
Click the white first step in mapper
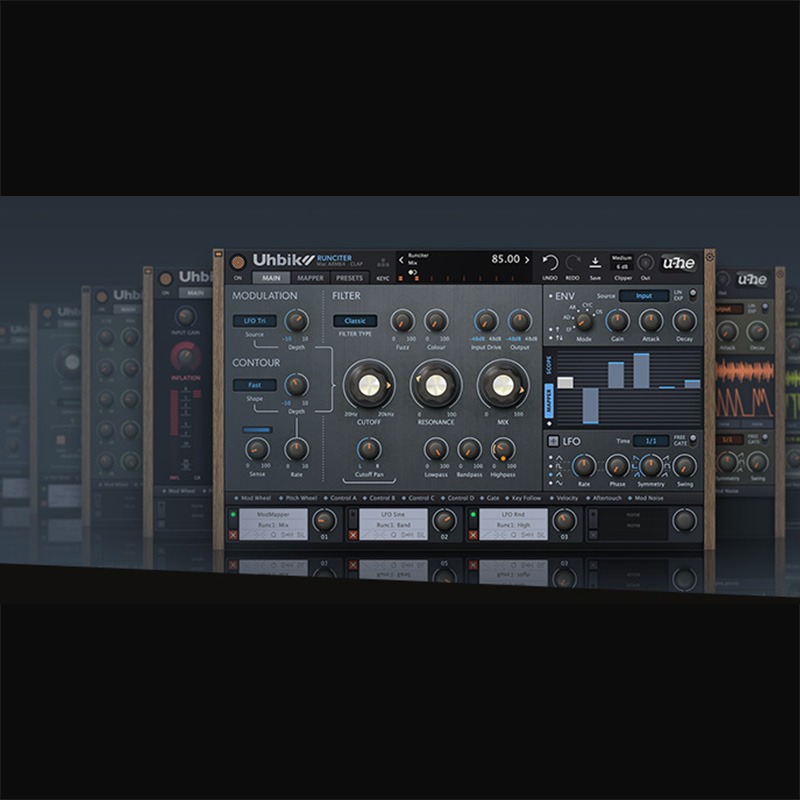565,383
